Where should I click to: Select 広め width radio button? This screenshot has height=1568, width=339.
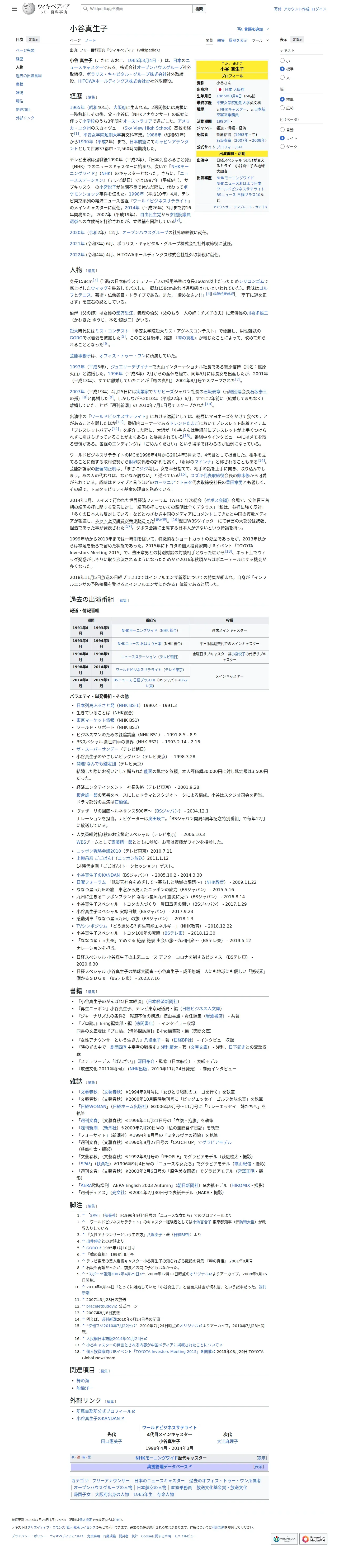pos(282,108)
